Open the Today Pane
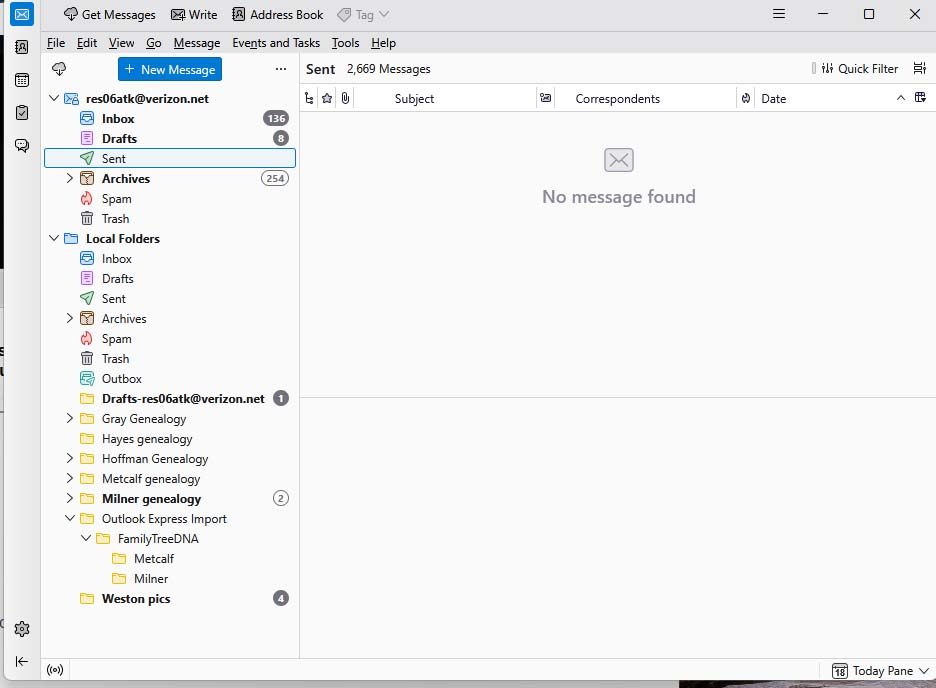The width and height of the screenshot is (936, 688). tap(879, 670)
